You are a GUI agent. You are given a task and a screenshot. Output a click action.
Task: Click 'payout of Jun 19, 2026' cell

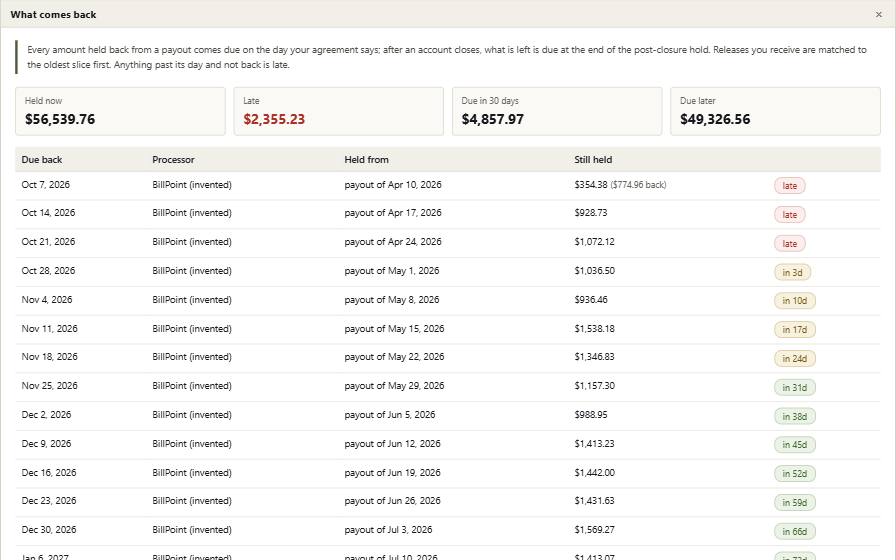[x=392, y=473]
